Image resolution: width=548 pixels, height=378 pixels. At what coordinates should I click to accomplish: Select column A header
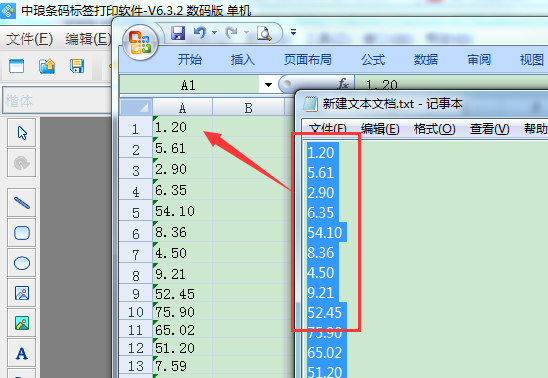182,108
